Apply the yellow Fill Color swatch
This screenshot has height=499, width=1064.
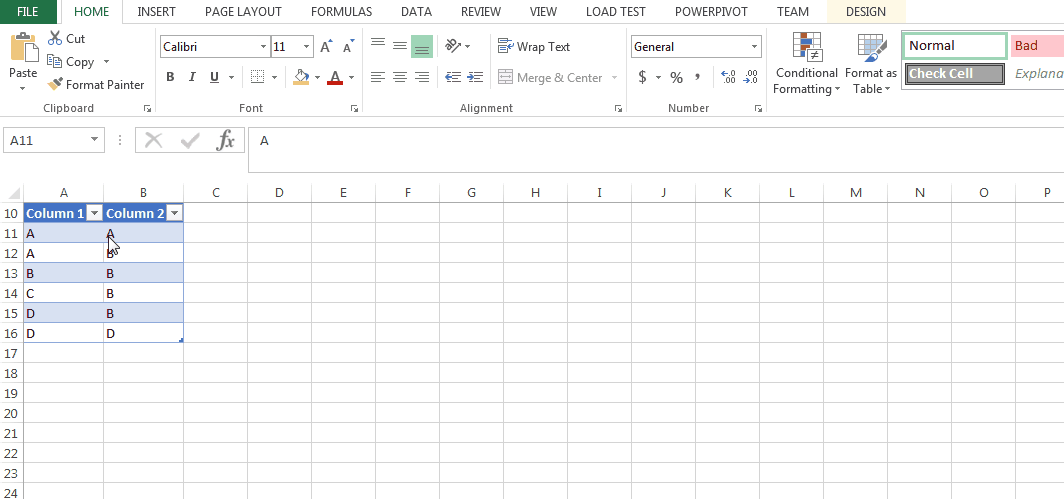(x=301, y=77)
